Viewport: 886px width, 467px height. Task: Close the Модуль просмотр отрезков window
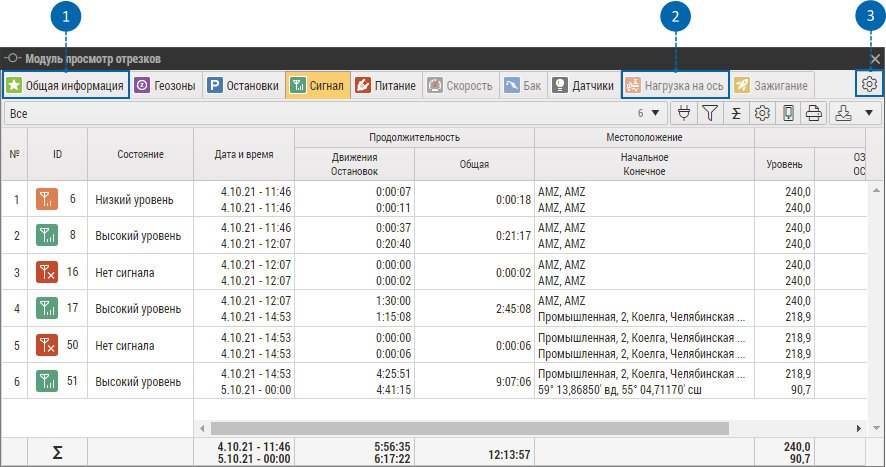pyautogui.click(x=875, y=59)
